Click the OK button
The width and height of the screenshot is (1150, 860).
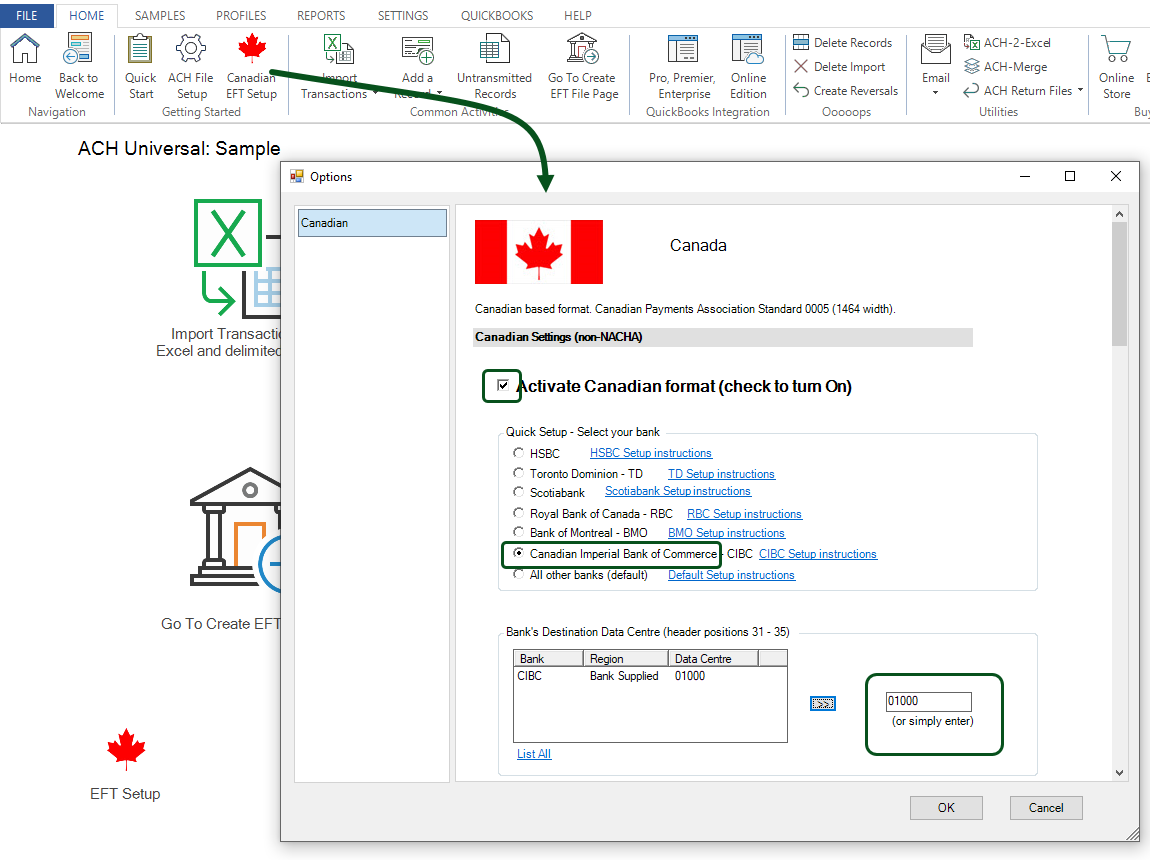click(x=945, y=808)
